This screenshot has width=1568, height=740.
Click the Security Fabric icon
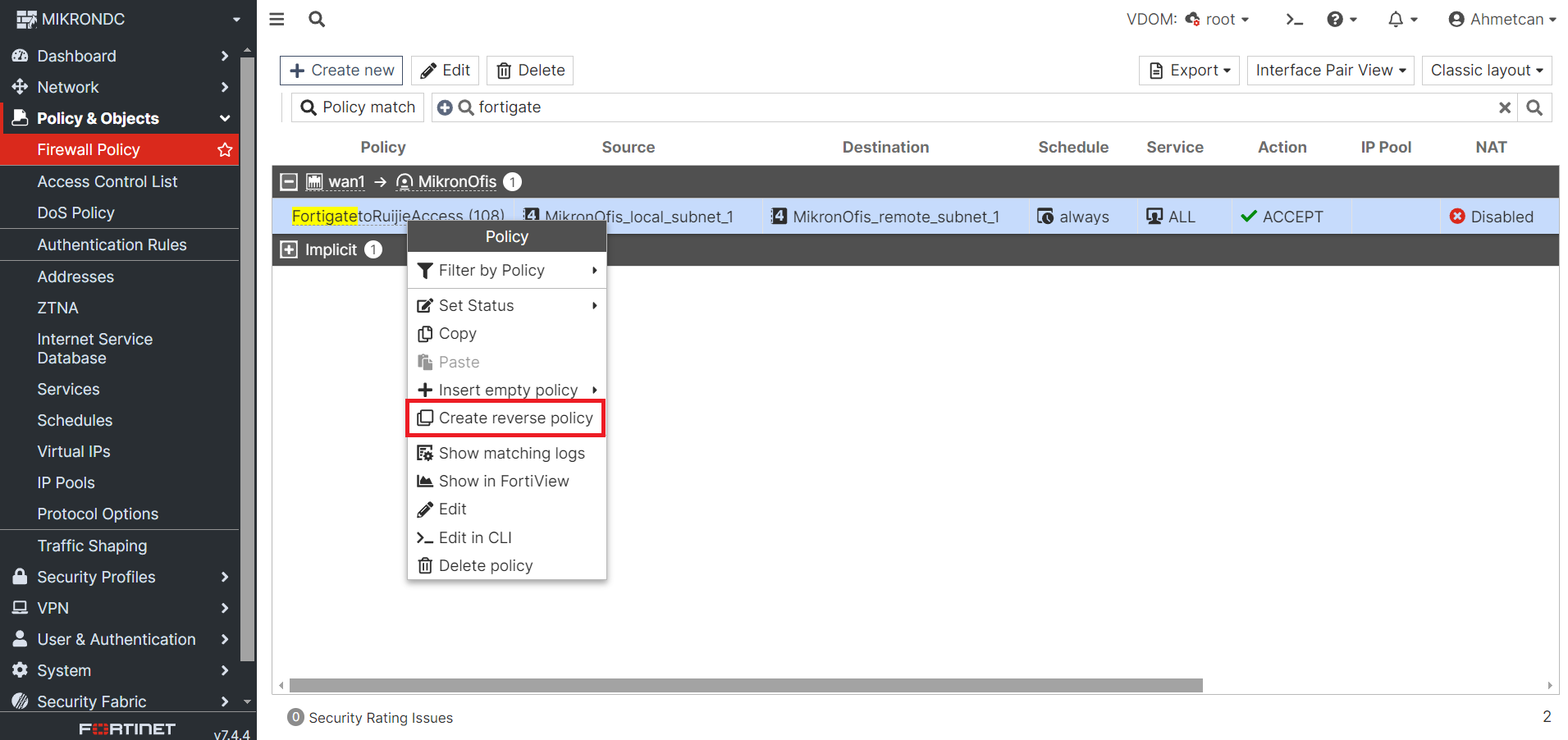[21, 701]
